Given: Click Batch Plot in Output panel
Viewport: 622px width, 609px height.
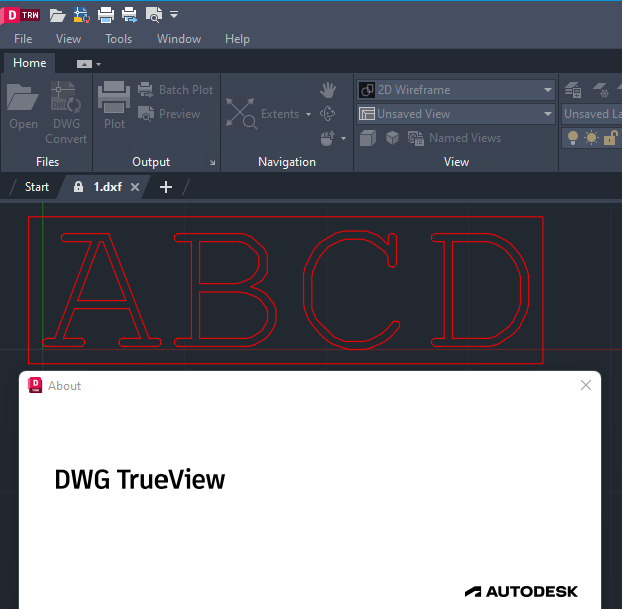Looking at the screenshot, I should [176, 90].
